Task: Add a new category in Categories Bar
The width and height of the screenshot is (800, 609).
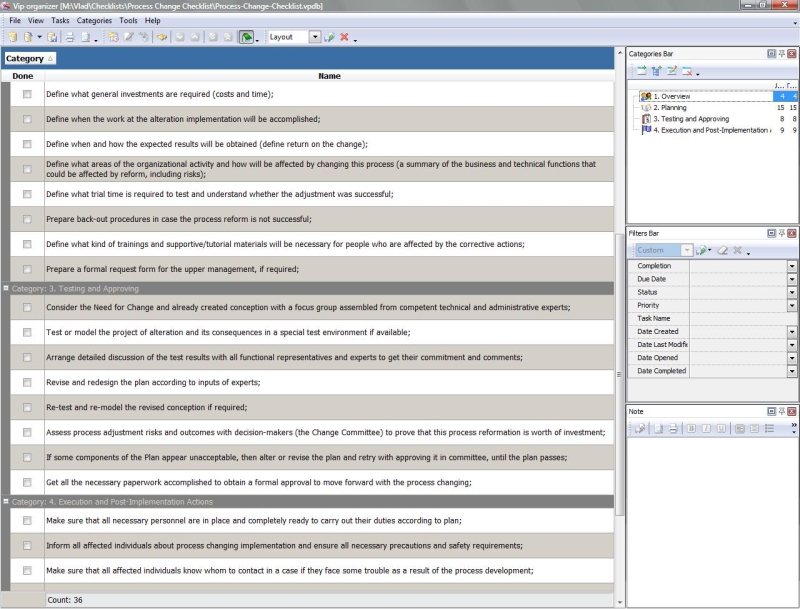Action: (x=641, y=71)
